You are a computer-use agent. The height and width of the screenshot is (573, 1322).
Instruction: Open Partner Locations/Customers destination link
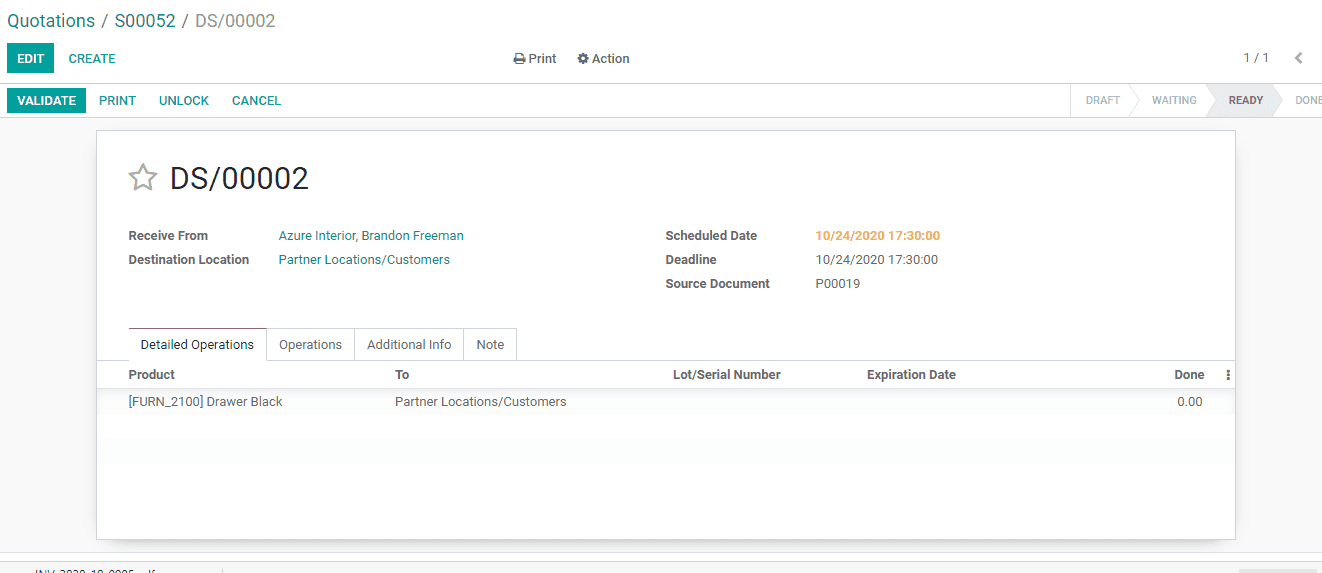[x=364, y=260]
